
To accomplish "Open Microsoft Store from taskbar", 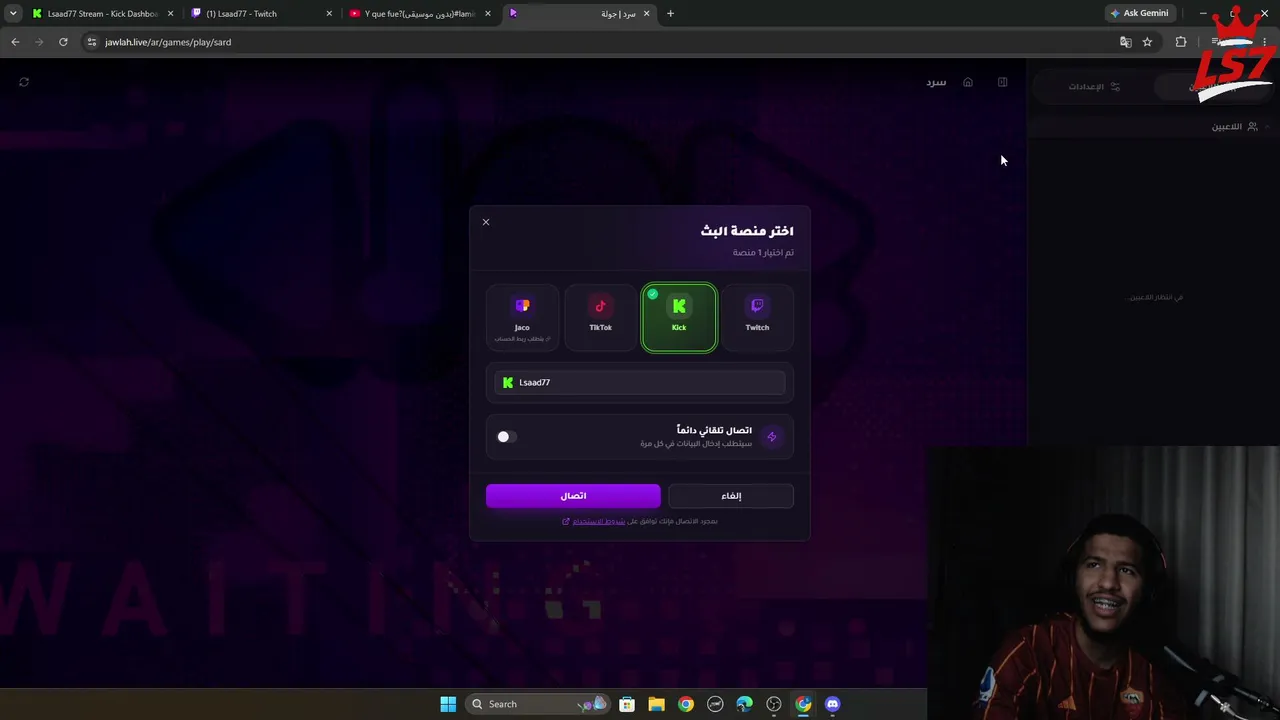I will [x=627, y=704].
